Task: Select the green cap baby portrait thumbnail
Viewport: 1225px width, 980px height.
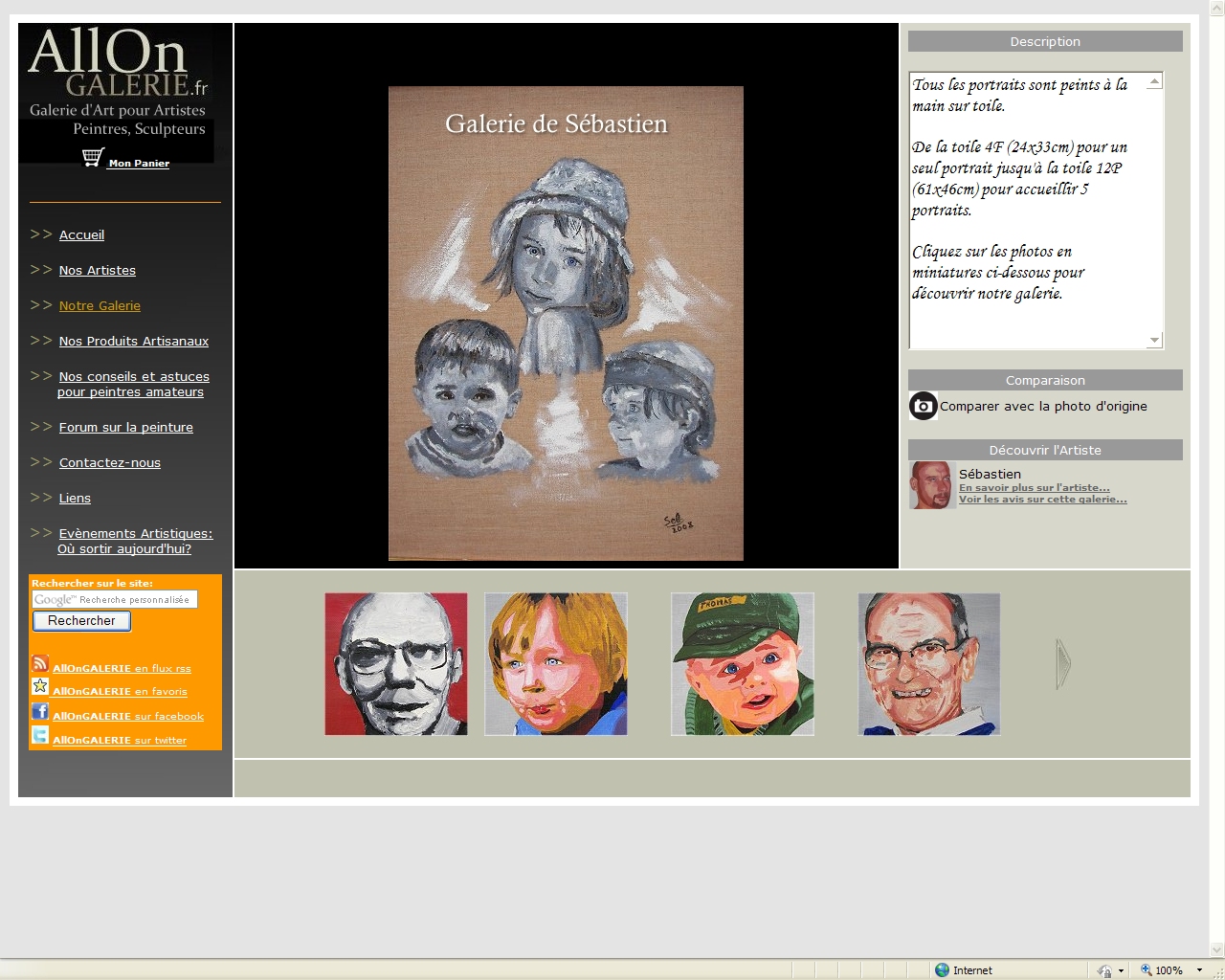Action: [x=743, y=664]
